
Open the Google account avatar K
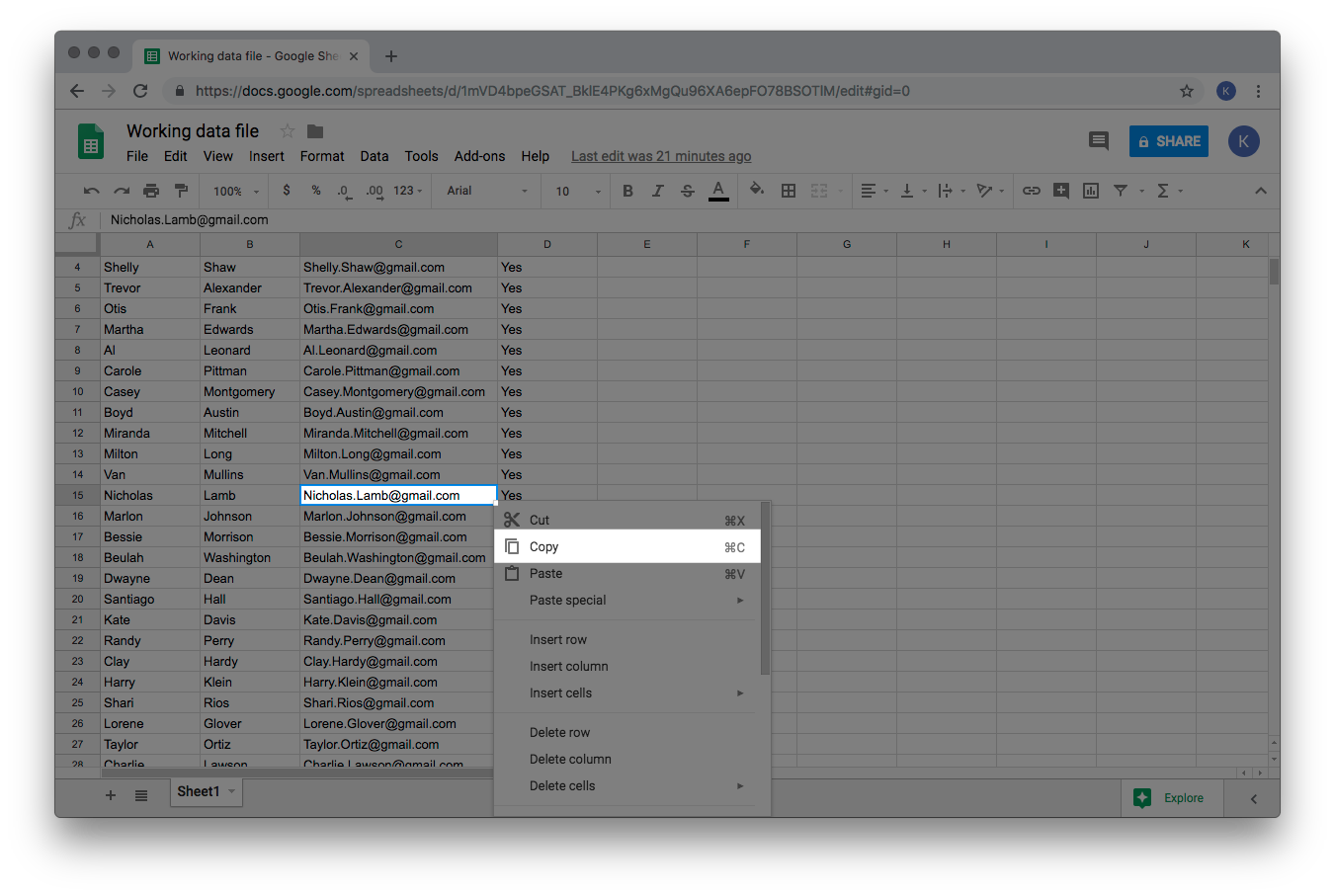(1244, 141)
